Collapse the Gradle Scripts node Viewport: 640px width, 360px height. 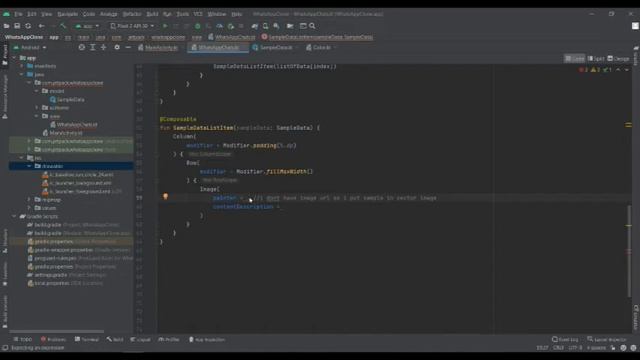tap(14, 216)
